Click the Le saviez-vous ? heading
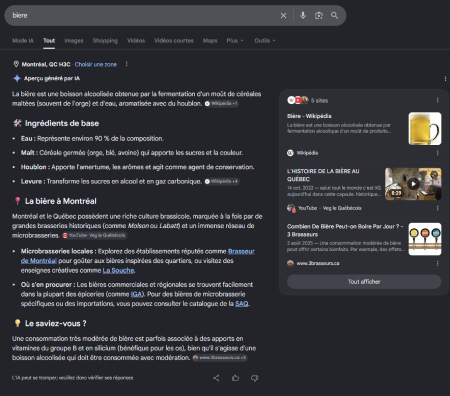 click(x=56, y=324)
